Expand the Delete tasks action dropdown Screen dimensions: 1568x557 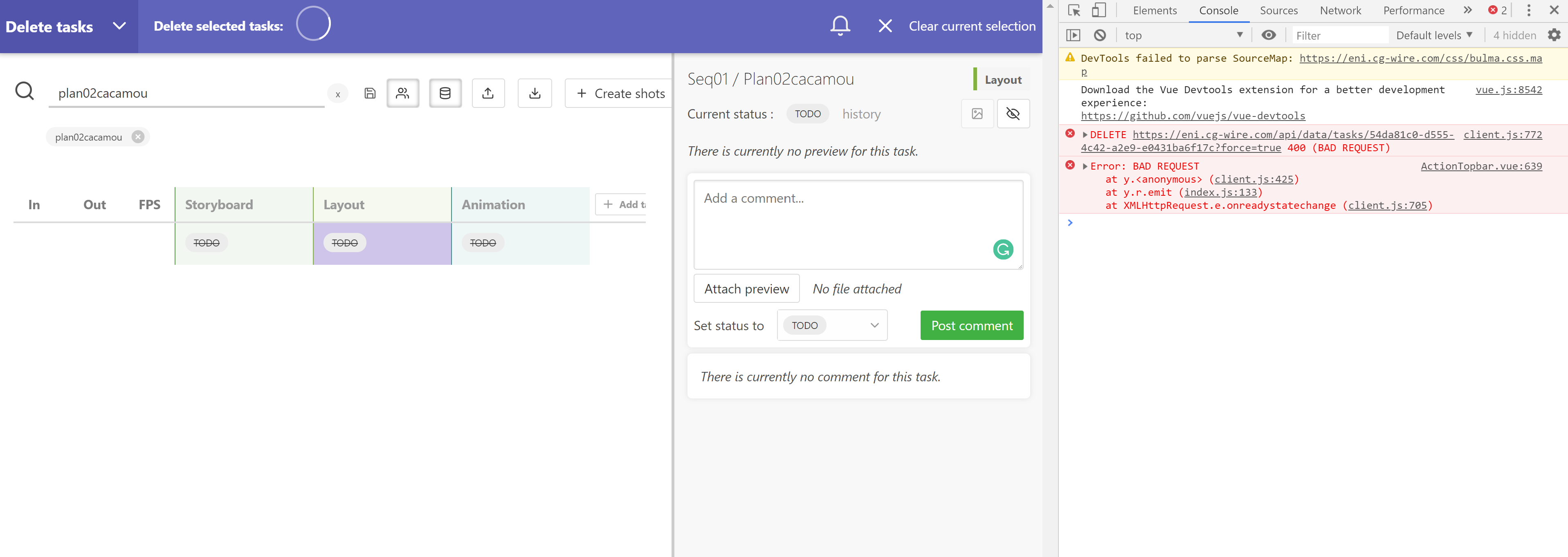[119, 26]
